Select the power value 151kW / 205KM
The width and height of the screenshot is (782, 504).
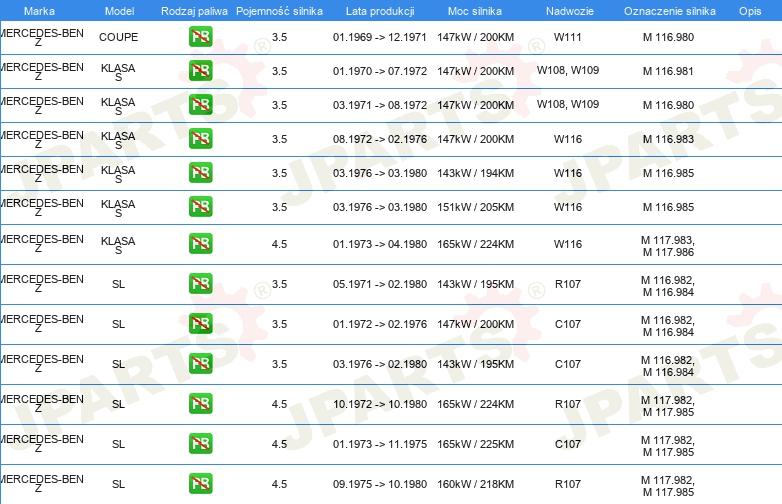(475, 207)
